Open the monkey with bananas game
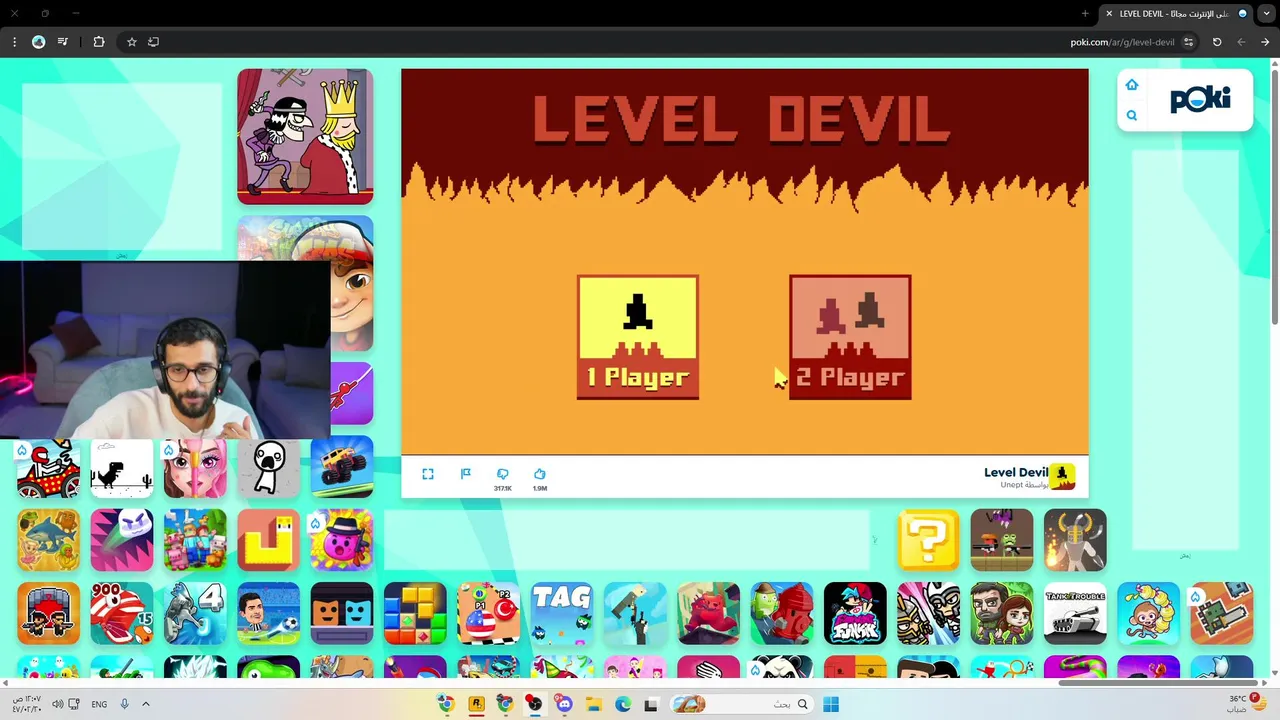1280x720 pixels. [x=1148, y=614]
